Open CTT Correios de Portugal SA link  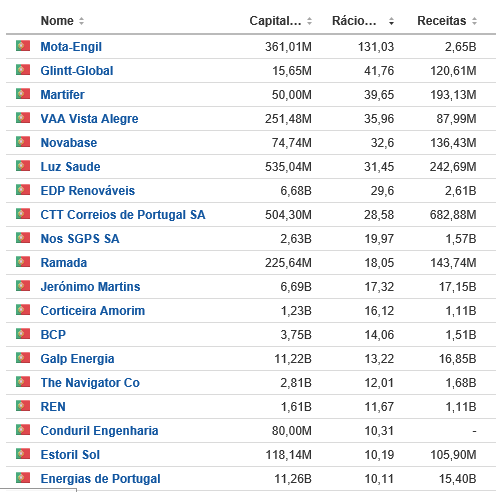click(x=123, y=215)
